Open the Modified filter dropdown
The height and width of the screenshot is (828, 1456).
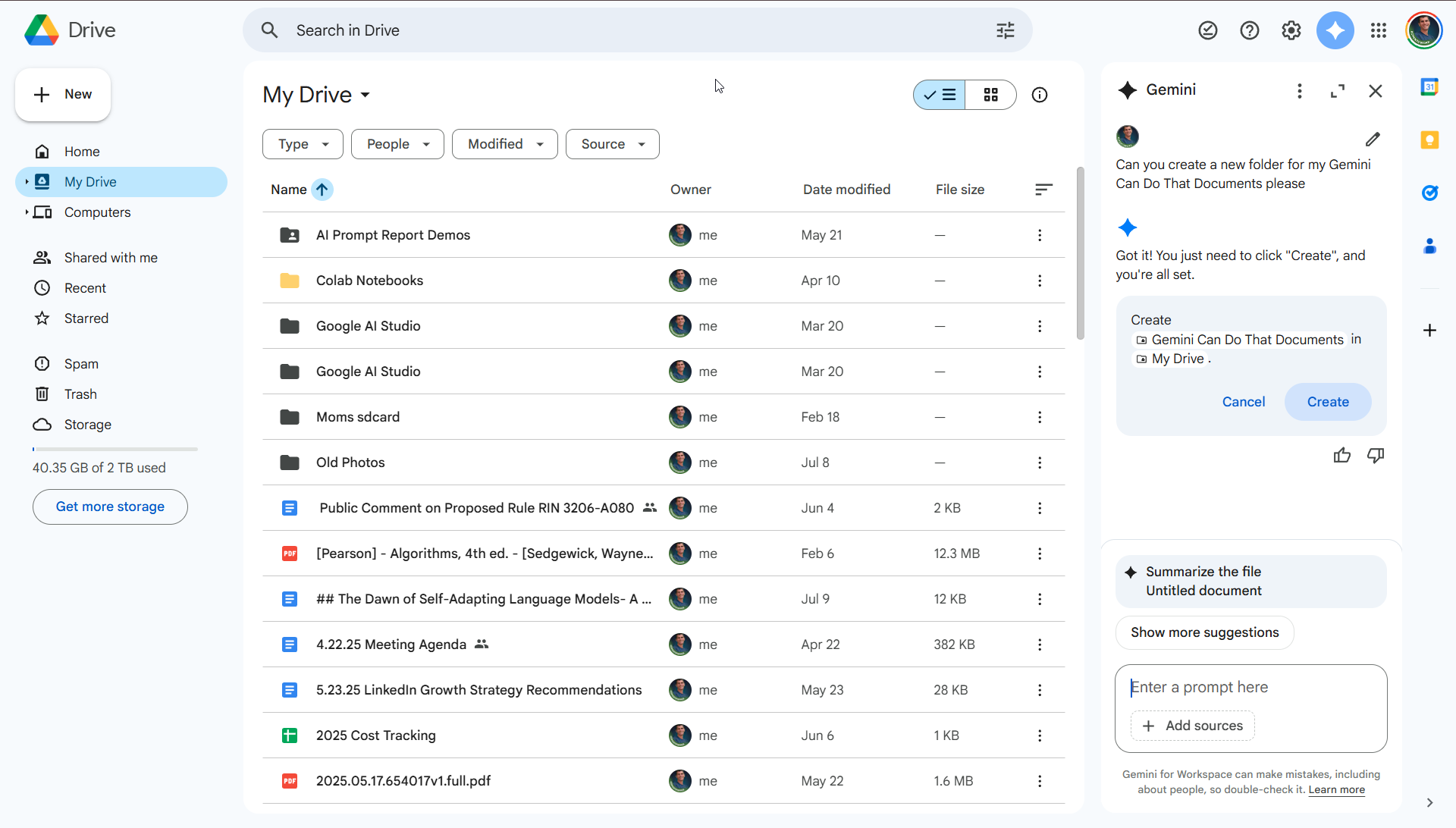point(505,144)
